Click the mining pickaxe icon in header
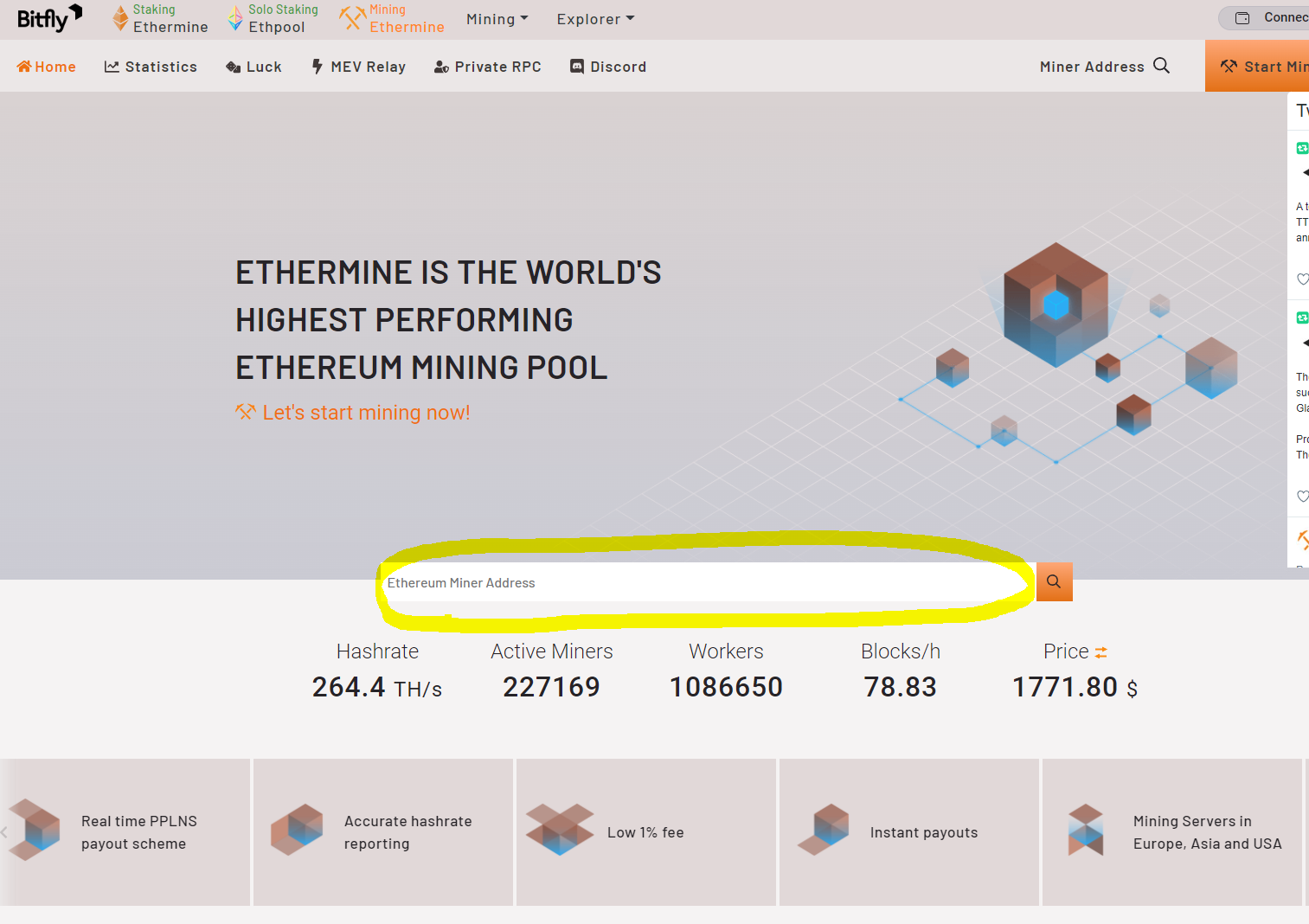1309x924 pixels. [352, 17]
